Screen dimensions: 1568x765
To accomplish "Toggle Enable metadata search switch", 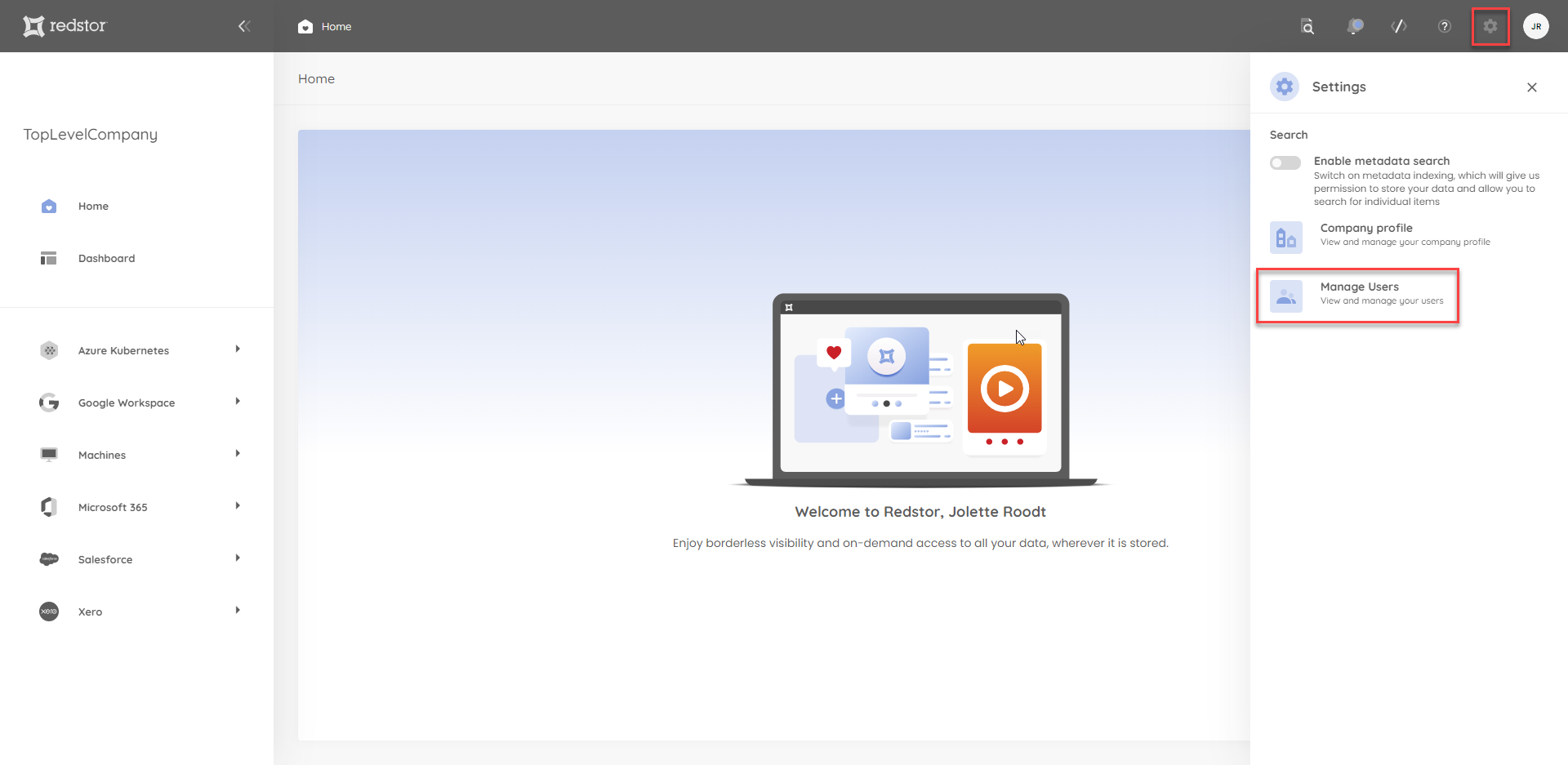I will click(x=1285, y=162).
